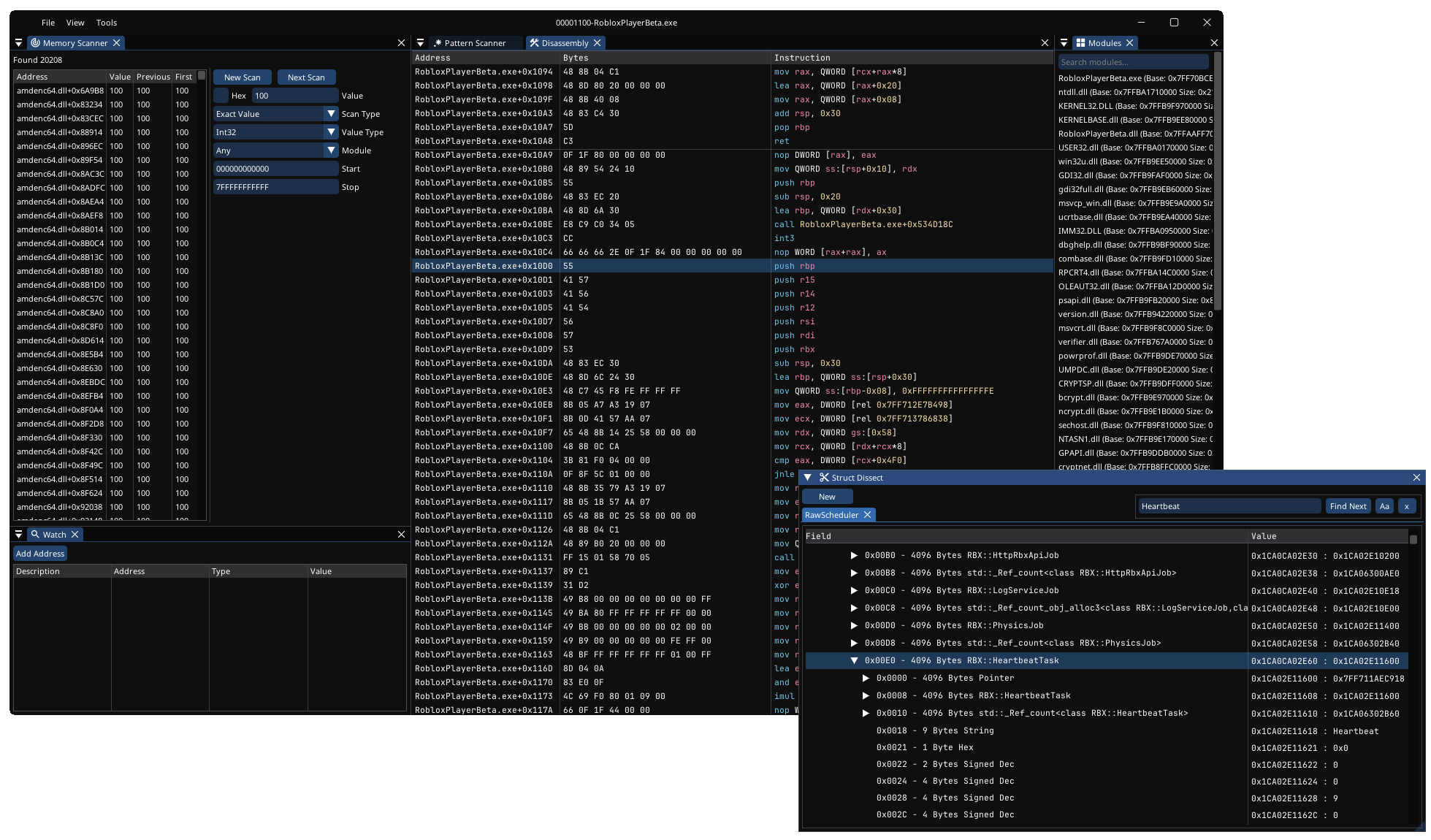The image size is (1431, 840).
Task: Open the Memory Scanner panel dropdown arrow
Action: click(18, 43)
